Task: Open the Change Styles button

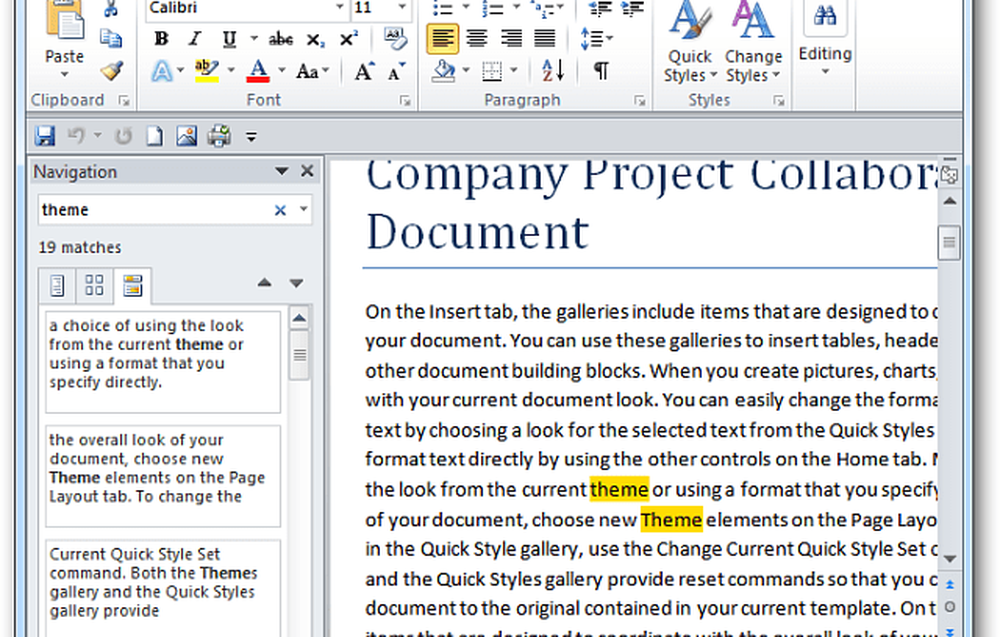Action: (x=753, y=45)
